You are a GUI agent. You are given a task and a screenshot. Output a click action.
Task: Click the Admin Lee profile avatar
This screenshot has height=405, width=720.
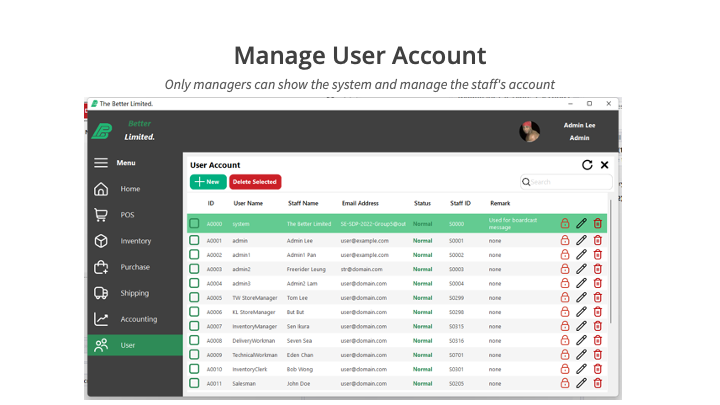(529, 132)
